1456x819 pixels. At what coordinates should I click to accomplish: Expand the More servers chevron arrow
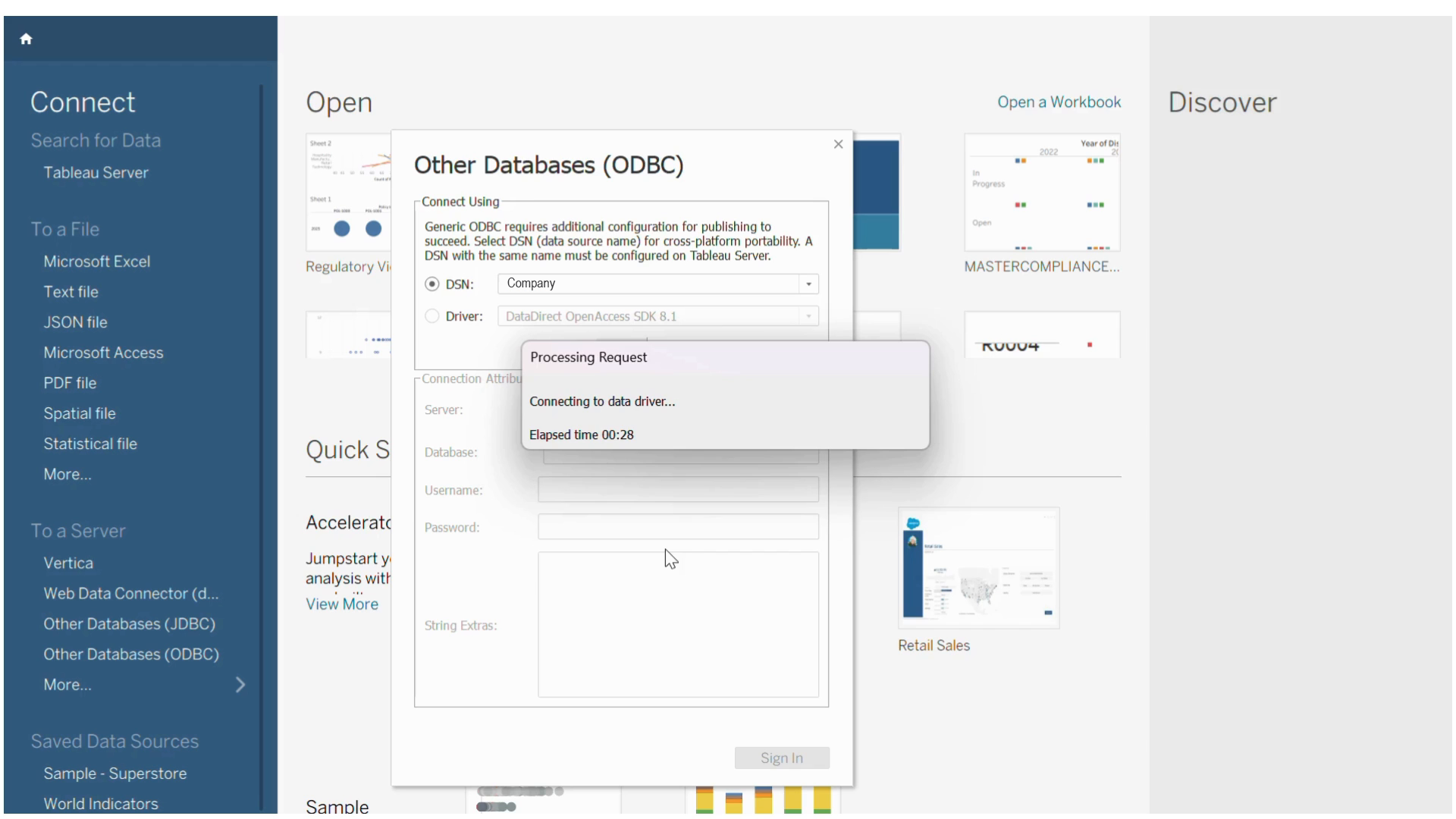[x=240, y=685]
